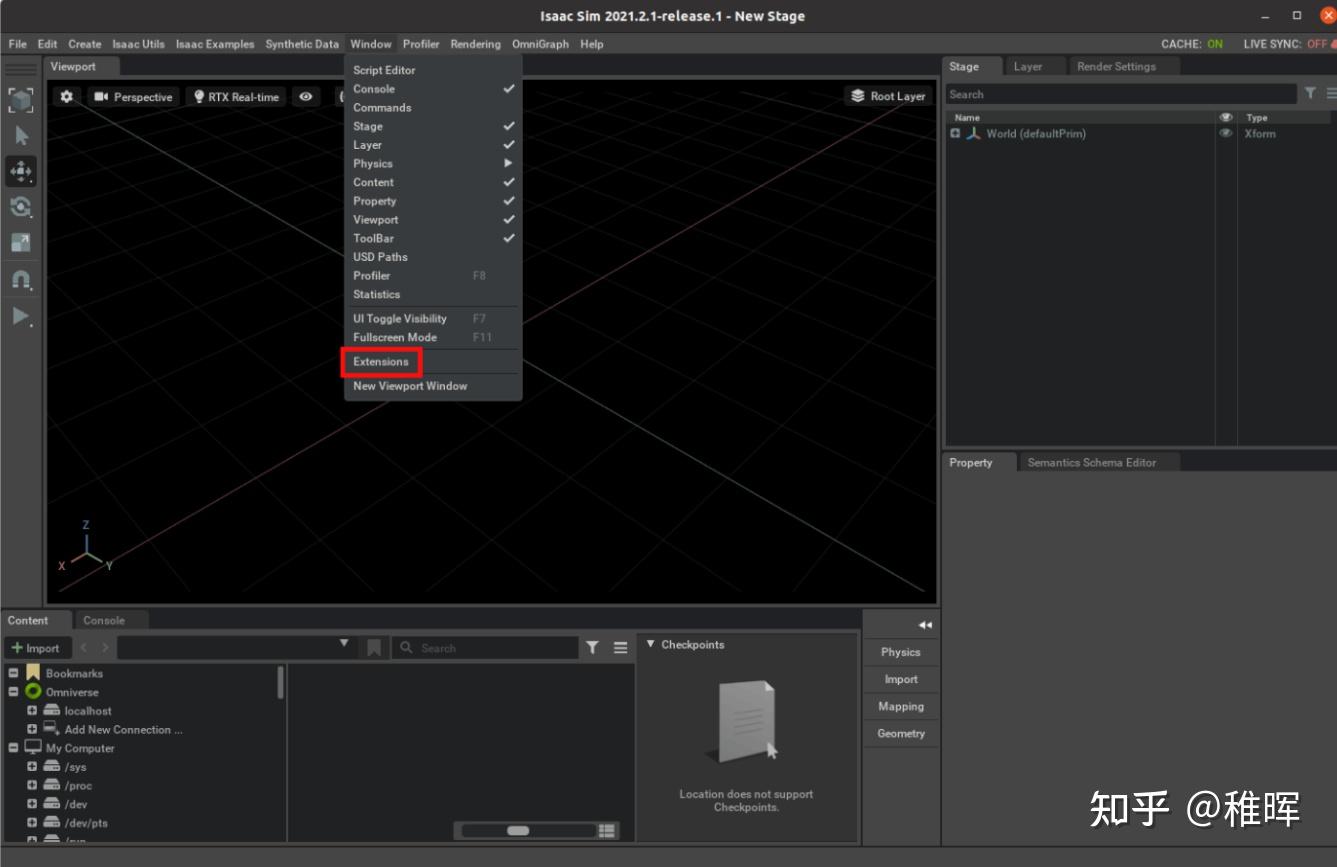This screenshot has width=1337, height=867.
Task: Expand the /sys folder node
Action: (32, 767)
